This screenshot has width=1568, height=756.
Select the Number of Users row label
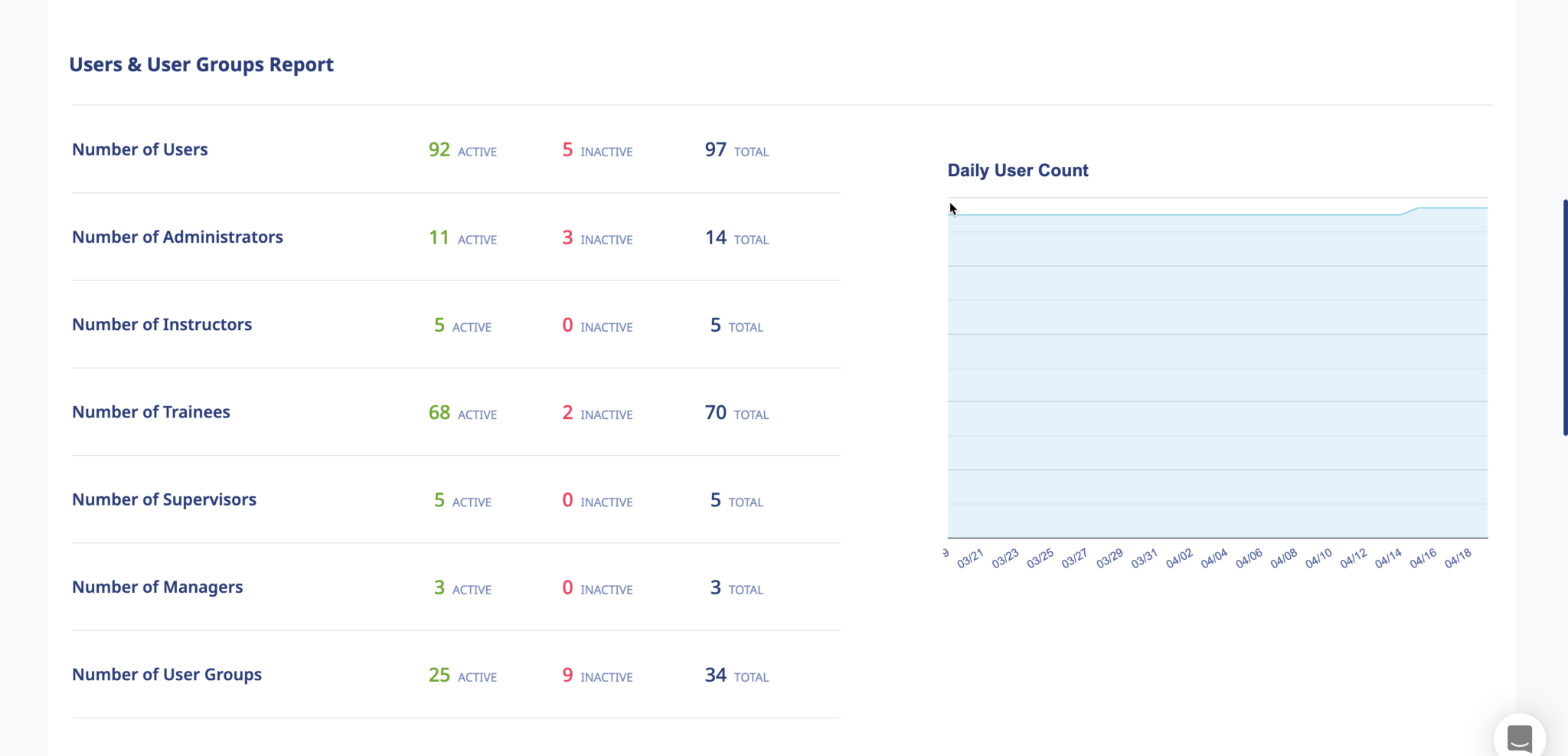[x=140, y=149]
